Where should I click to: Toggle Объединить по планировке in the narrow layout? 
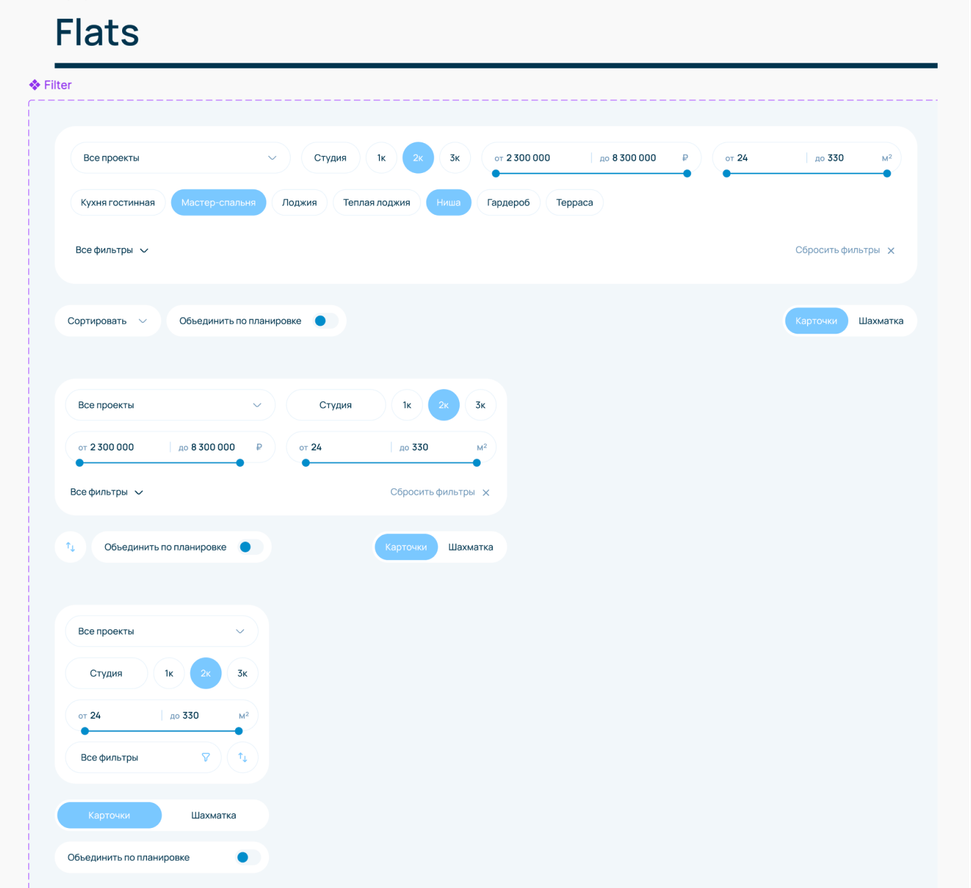(x=248, y=857)
